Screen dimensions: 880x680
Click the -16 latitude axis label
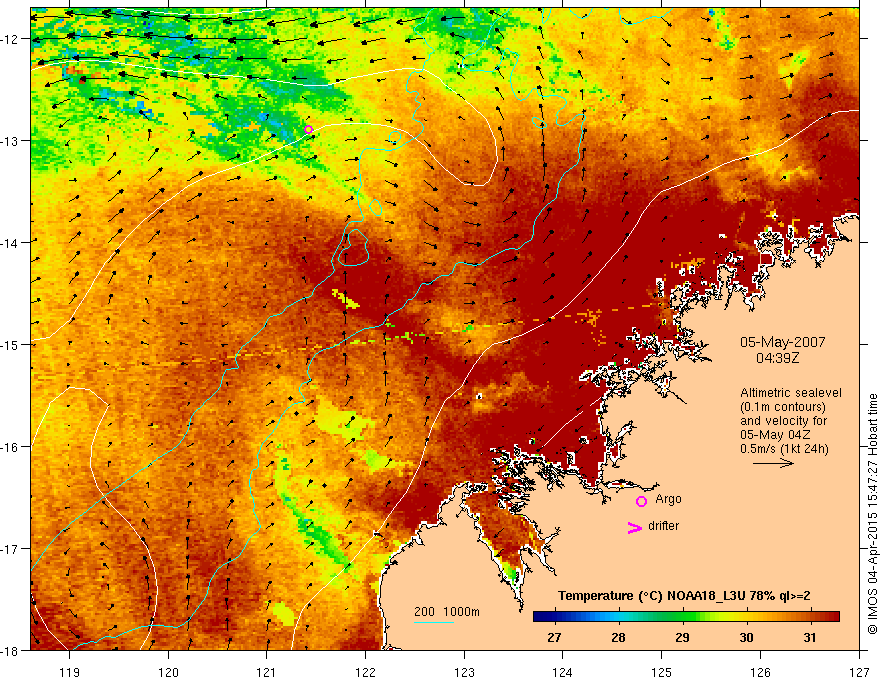click(11, 447)
